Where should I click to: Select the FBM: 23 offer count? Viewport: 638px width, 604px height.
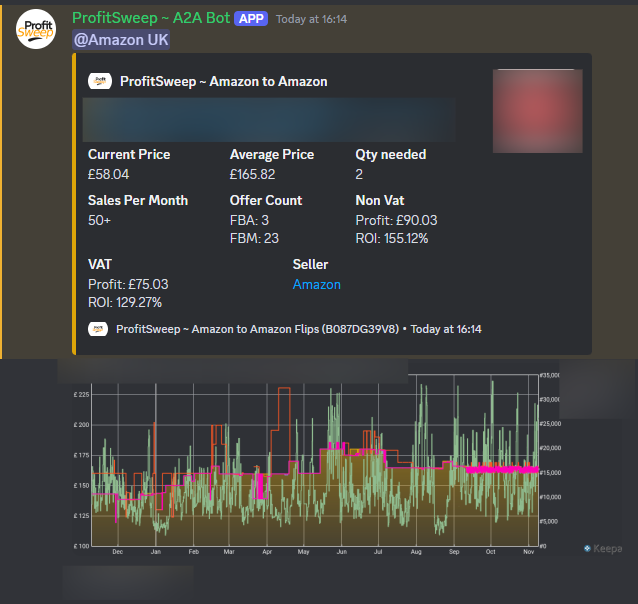click(254, 239)
